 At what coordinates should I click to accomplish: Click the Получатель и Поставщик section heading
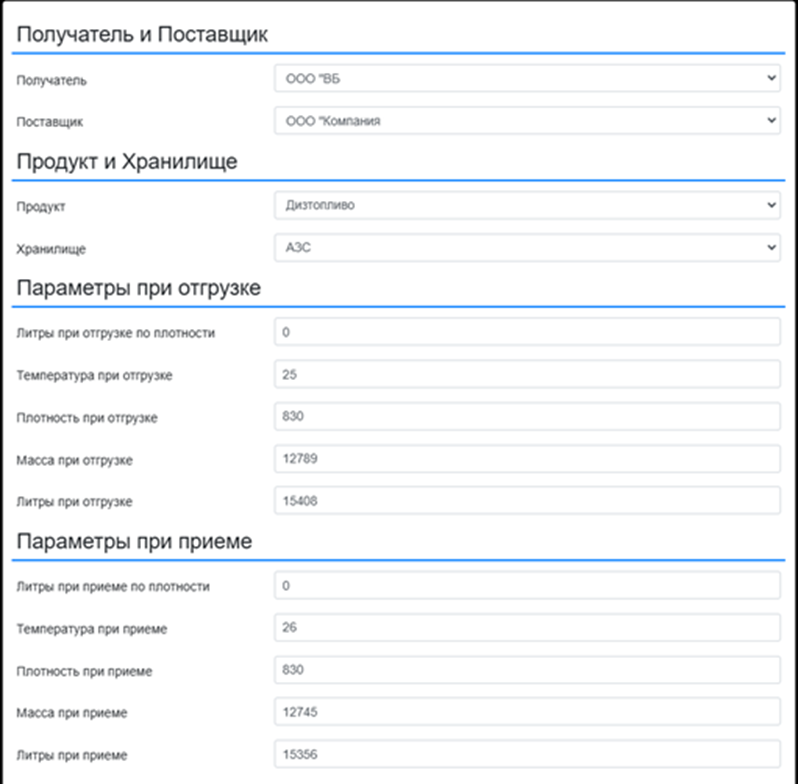[142, 35]
